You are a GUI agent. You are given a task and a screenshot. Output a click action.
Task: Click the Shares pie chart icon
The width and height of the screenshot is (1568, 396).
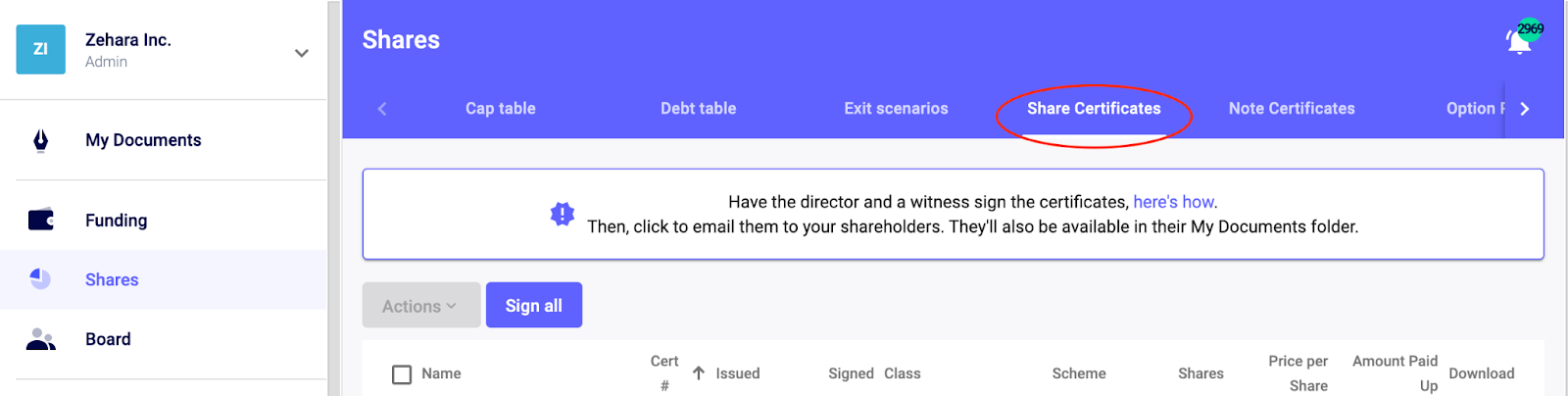point(40,279)
